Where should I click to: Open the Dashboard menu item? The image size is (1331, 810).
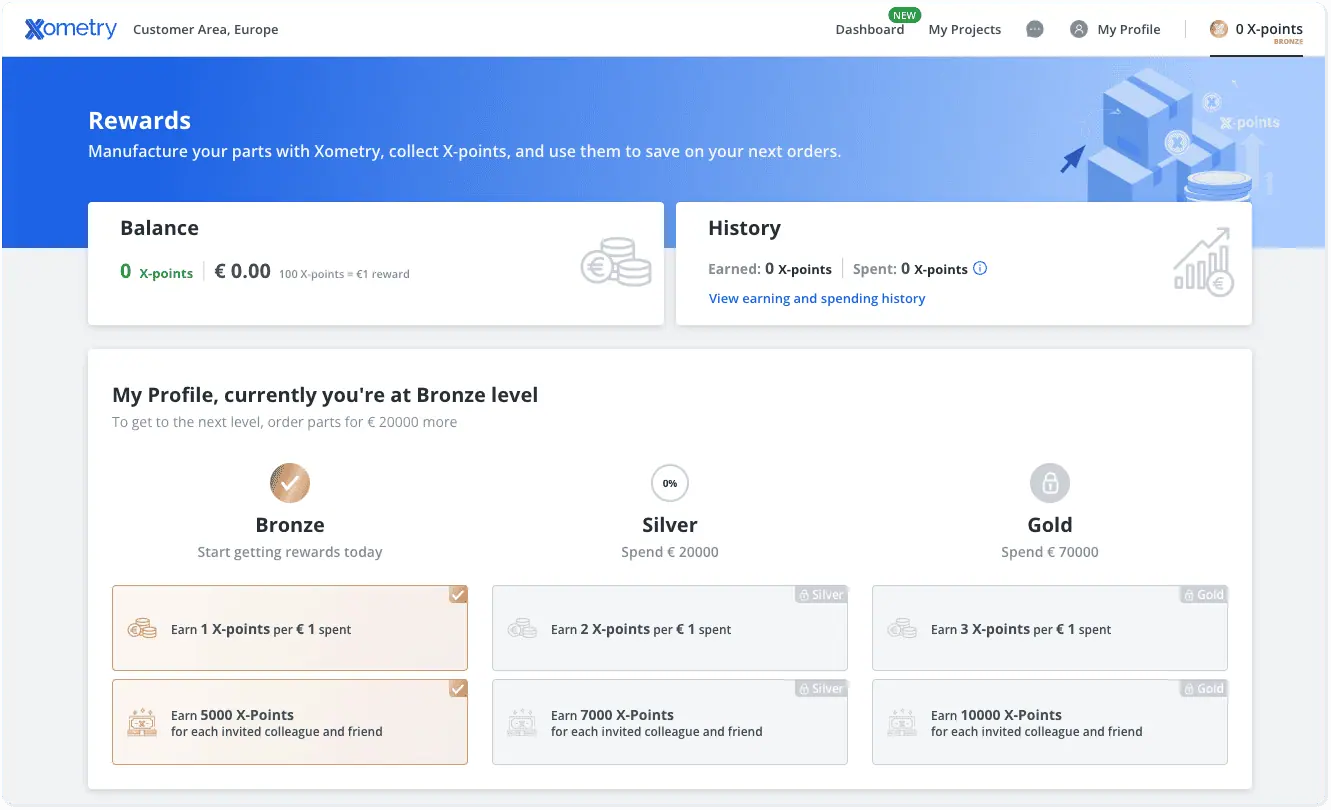(x=869, y=29)
